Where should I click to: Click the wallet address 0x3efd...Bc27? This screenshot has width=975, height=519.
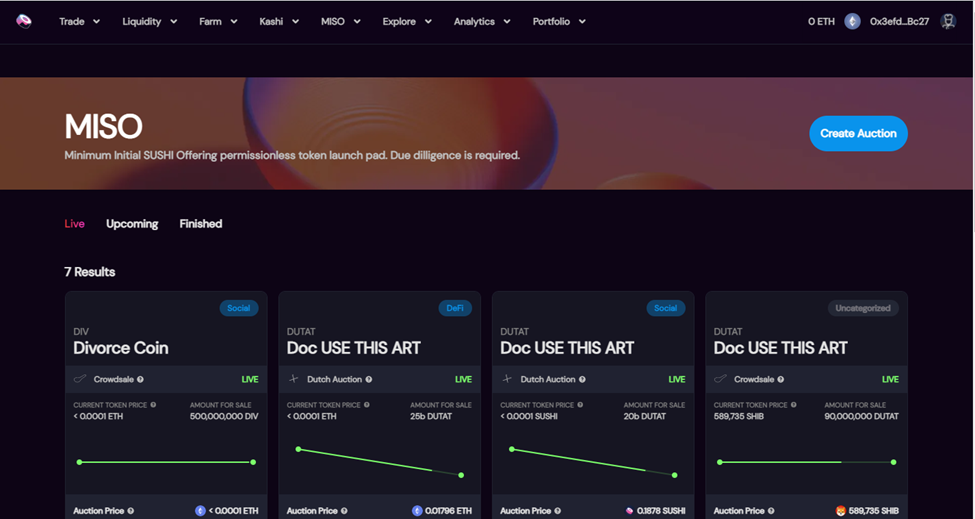pyautogui.click(x=899, y=21)
